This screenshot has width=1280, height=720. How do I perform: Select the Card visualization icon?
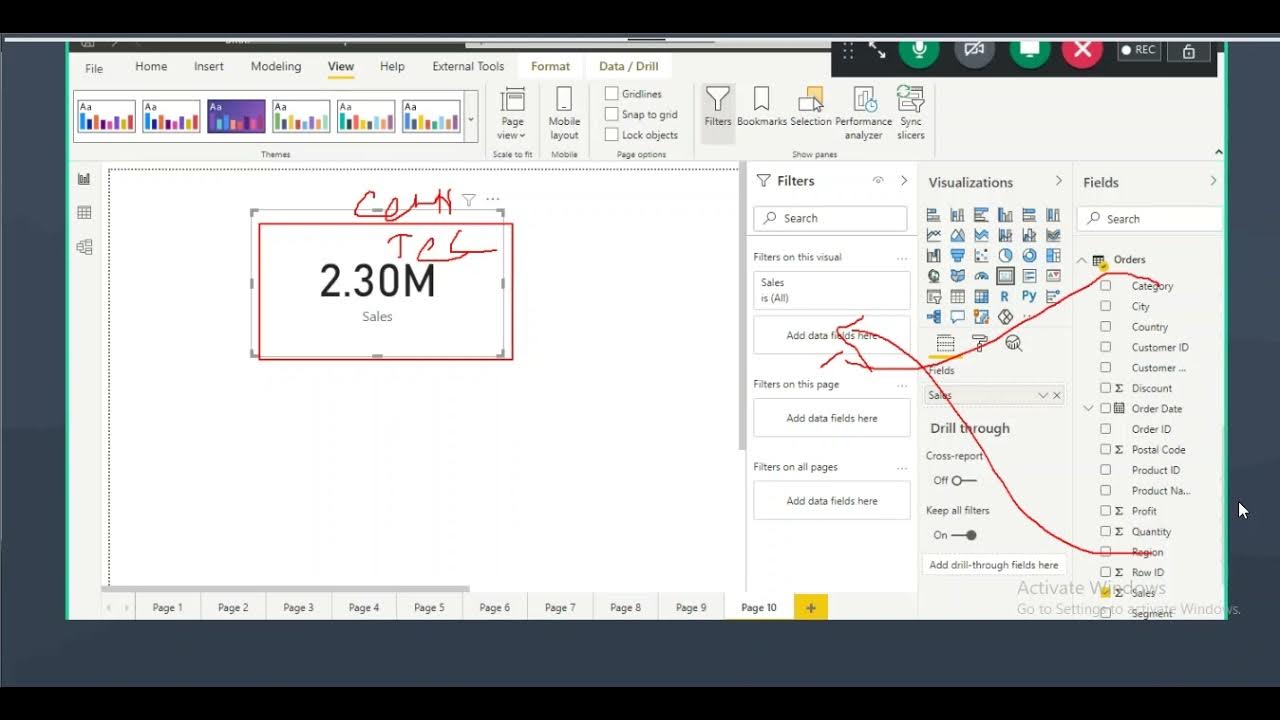(1005, 276)
